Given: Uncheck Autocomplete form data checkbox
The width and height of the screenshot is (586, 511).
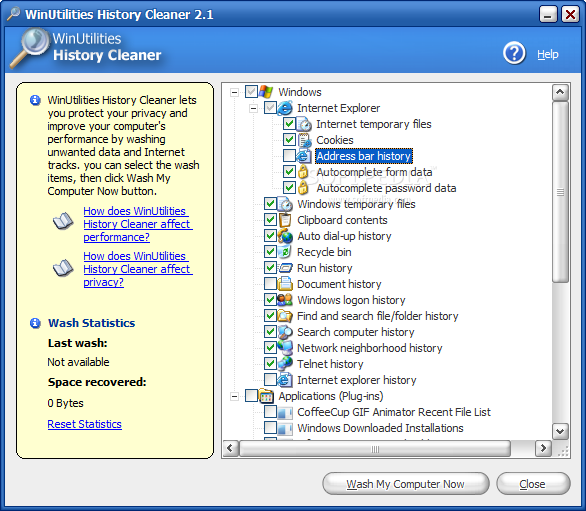Looking at the screenshot, I should (x=289, y=171).
